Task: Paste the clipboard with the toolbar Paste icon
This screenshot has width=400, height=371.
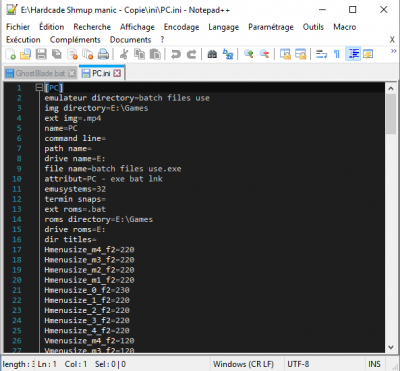Action: [155, 54]
